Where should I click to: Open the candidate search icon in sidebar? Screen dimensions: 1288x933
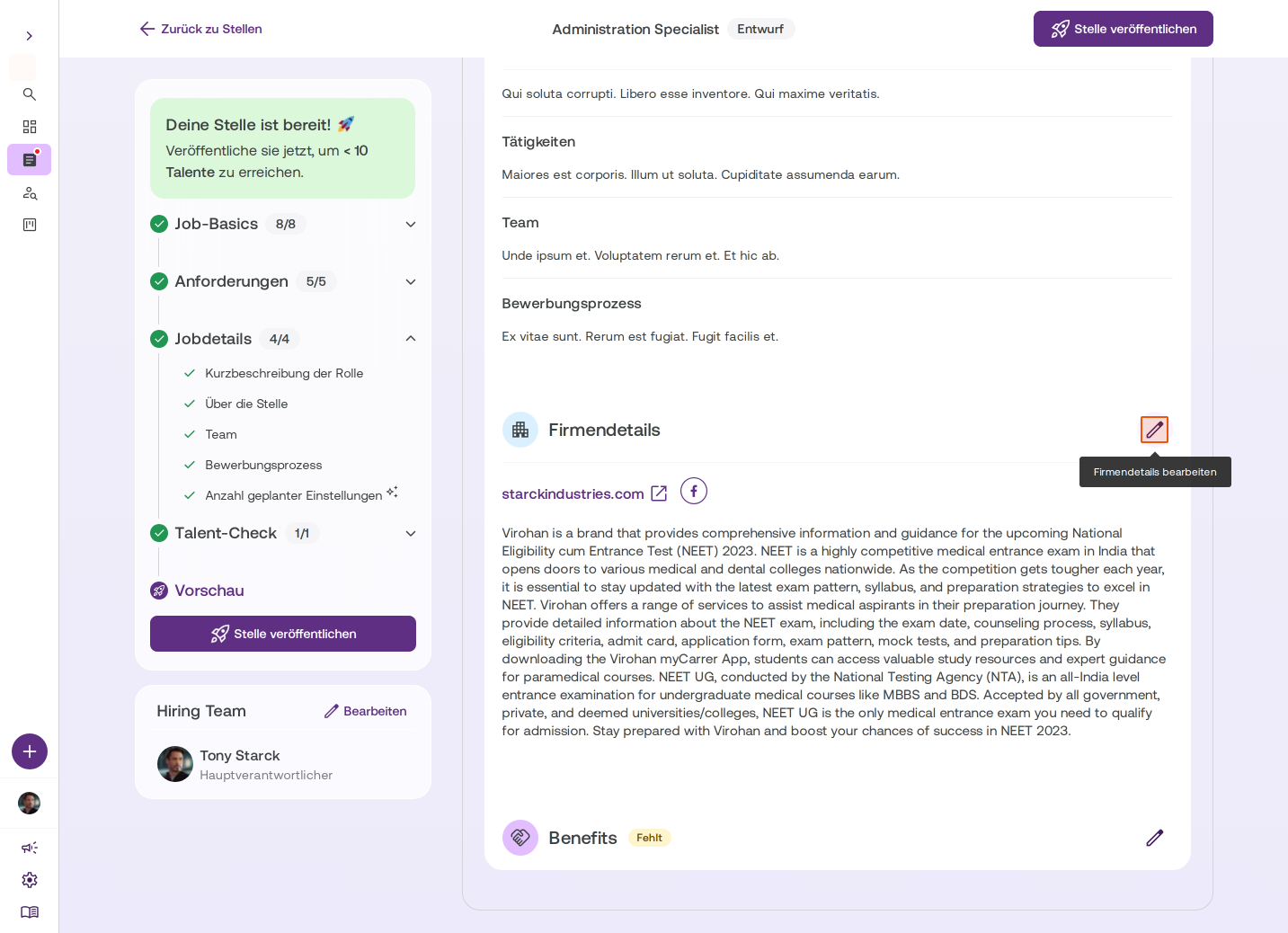pyautogui.click(x=30, y=193)
